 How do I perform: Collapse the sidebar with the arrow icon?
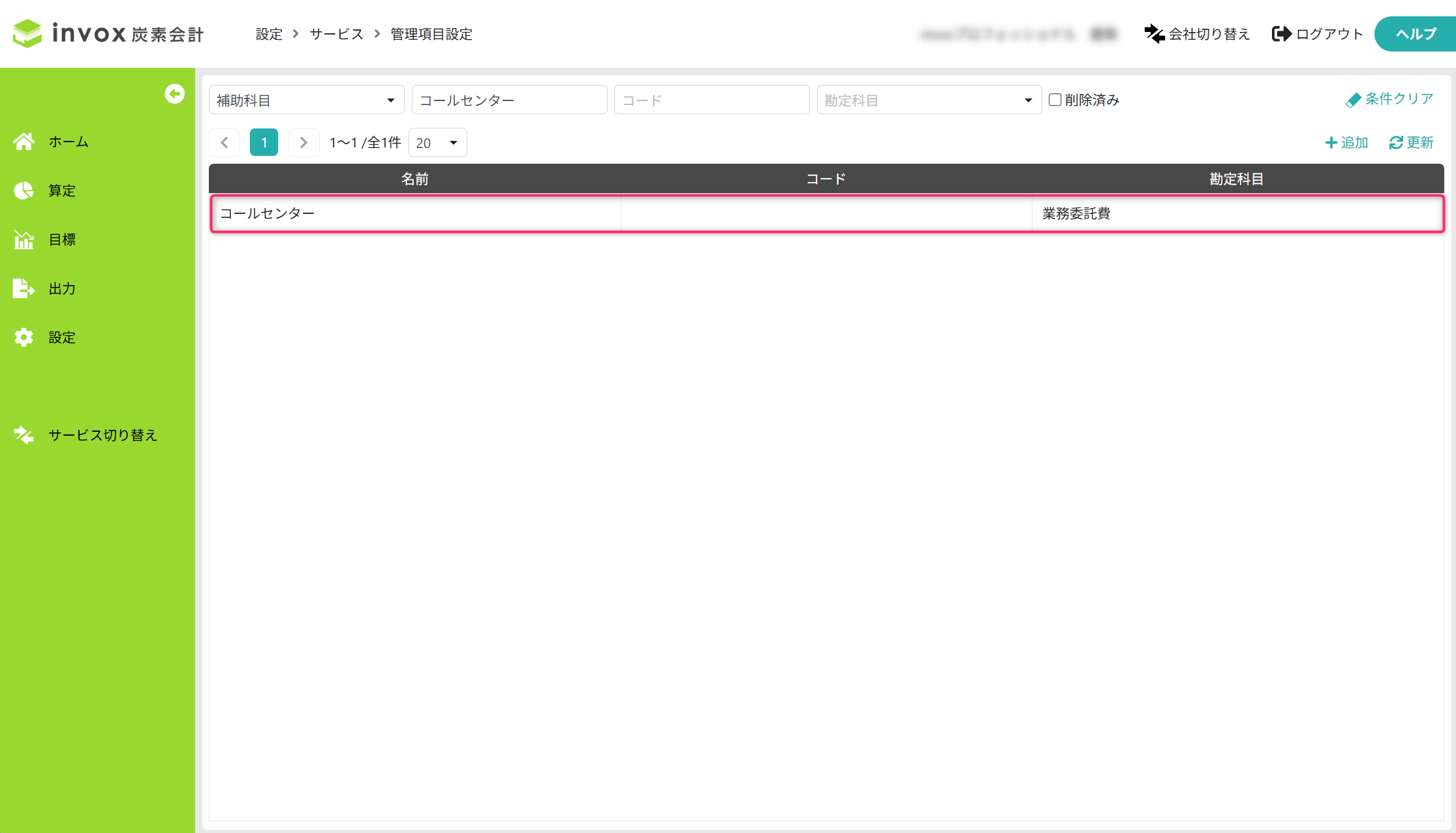coord(174,94)
